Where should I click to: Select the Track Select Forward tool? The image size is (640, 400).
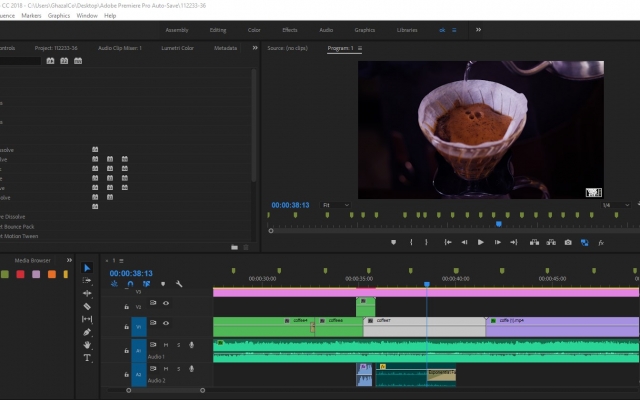coord(87,280)
